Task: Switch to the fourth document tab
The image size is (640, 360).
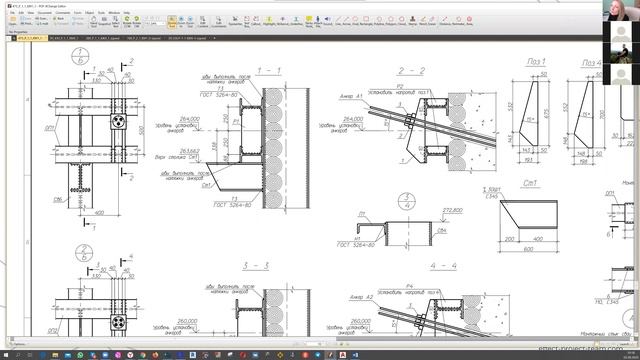Action: point(143,38)
